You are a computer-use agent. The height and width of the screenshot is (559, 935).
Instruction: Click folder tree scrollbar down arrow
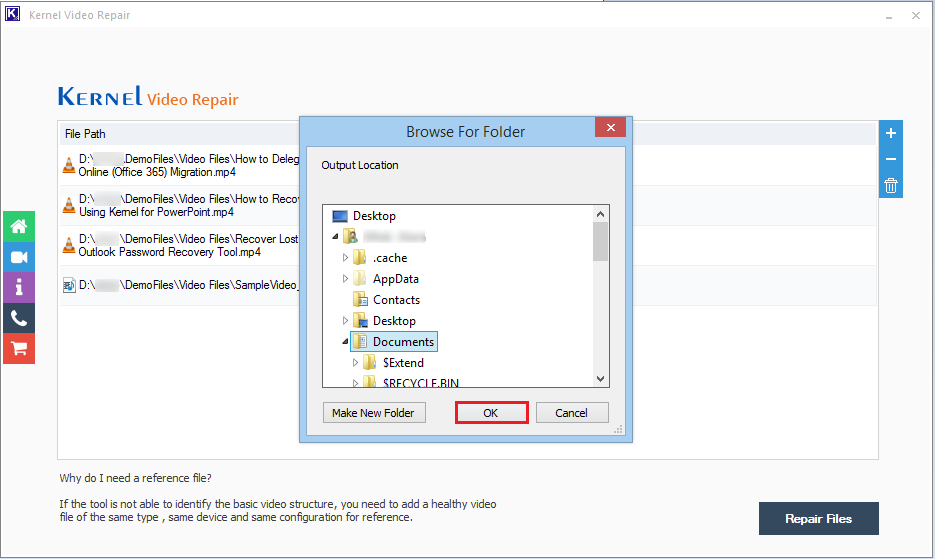[x=600, y=379]
